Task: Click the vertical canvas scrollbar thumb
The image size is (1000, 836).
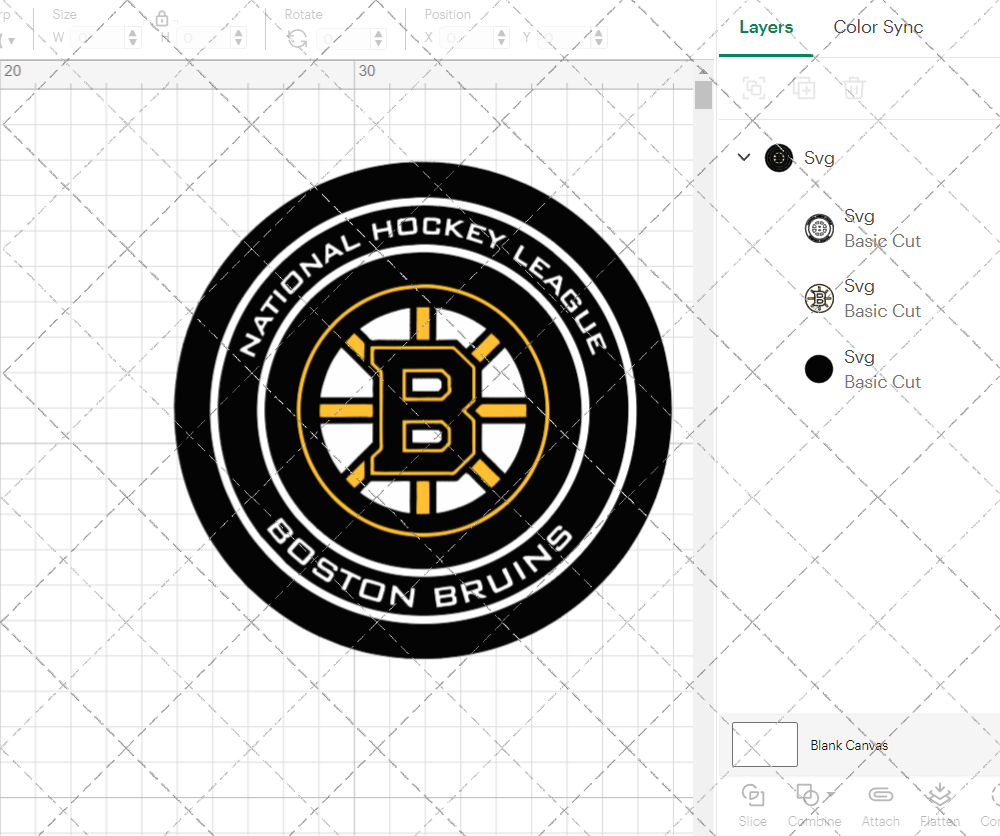Action: [703, 94]
